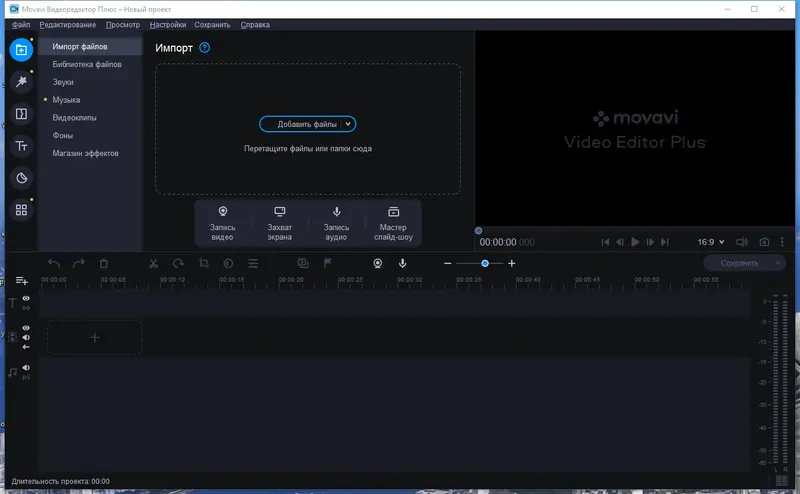800x494 pixels.
Task: Open the 16:9 aspect ratio dropdown
Action: click(x=711, y=242)
